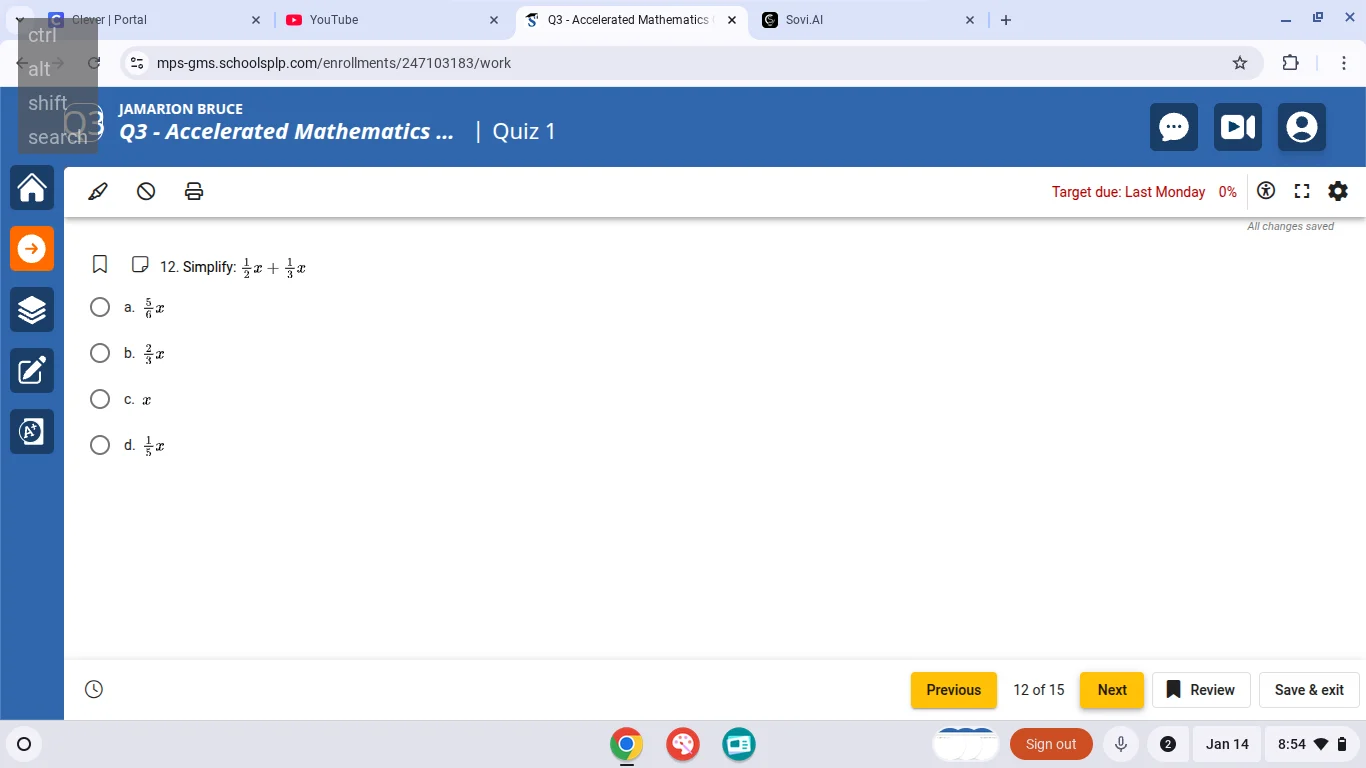This screenshot has height=768, width=1366.
Task: Bookmark this page with star icon
Action: point(1240,63)
